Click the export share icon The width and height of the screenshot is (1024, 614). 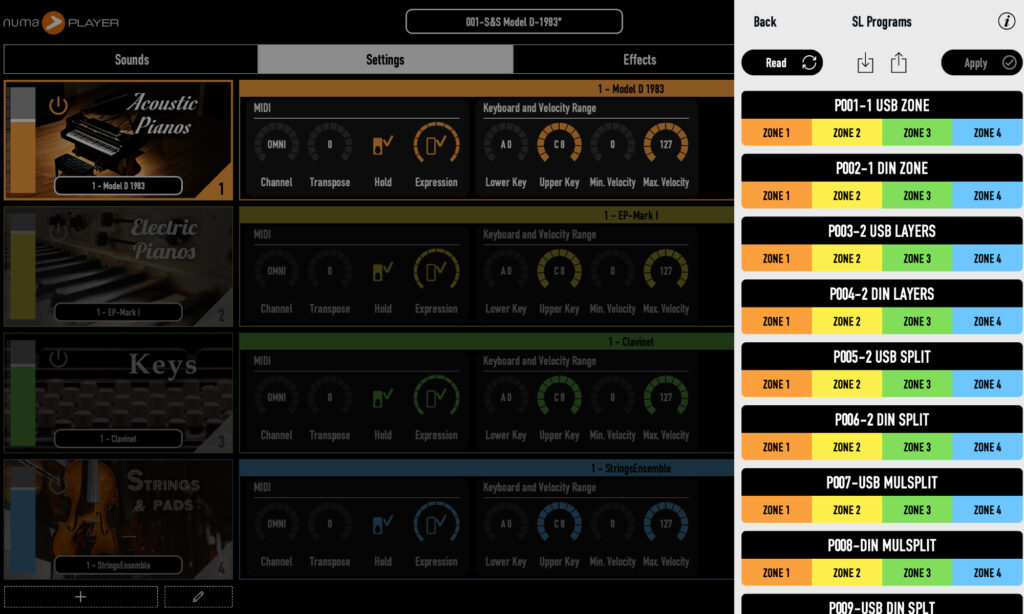pos(899,63)
